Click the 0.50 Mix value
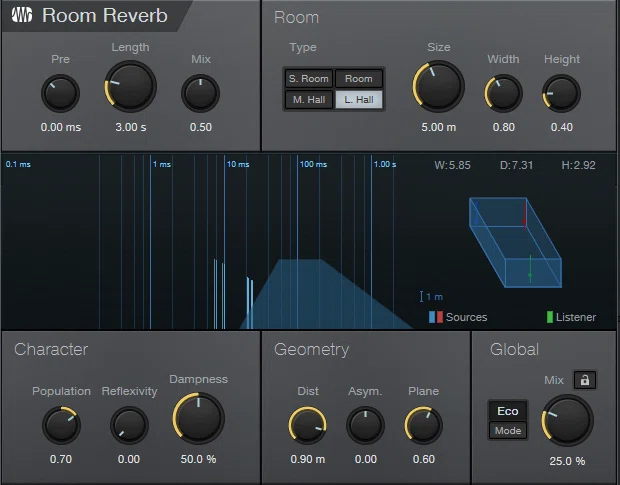This screenshot has height=485, width=620. click(x=200, y=127)
